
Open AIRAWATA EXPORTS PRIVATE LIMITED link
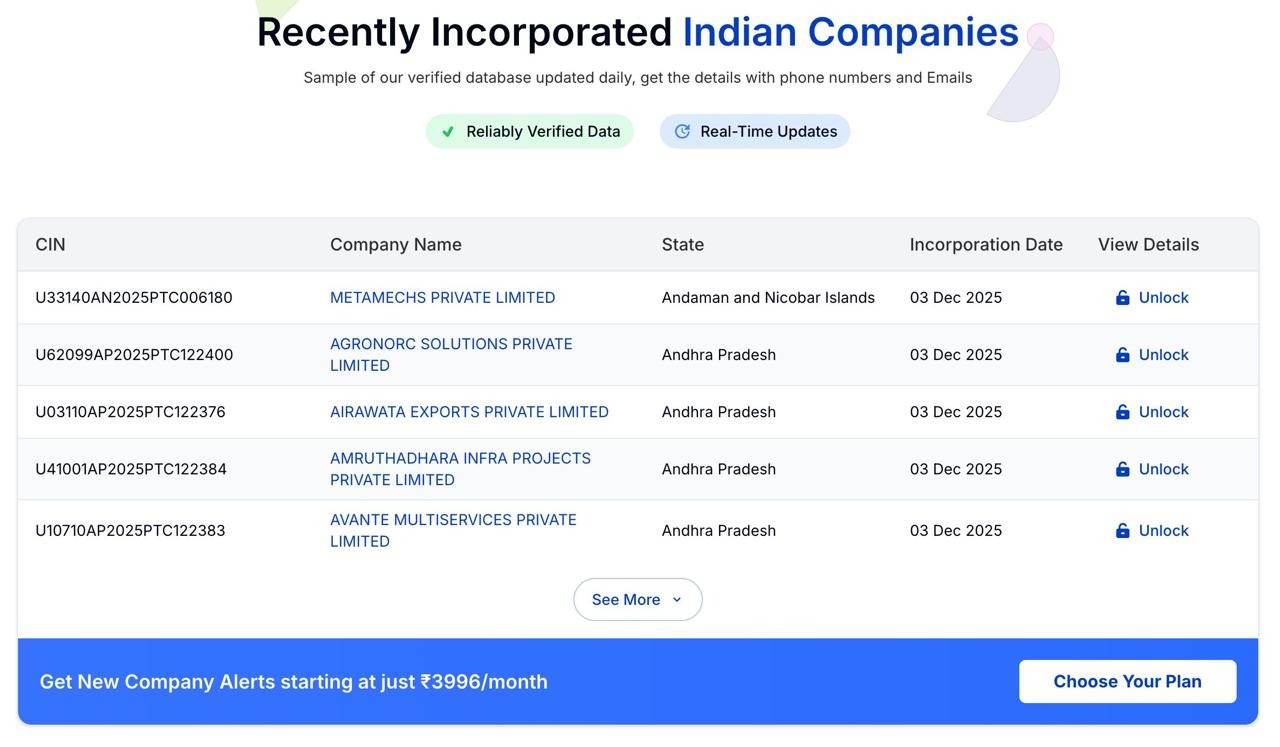[x=469, y=412]
